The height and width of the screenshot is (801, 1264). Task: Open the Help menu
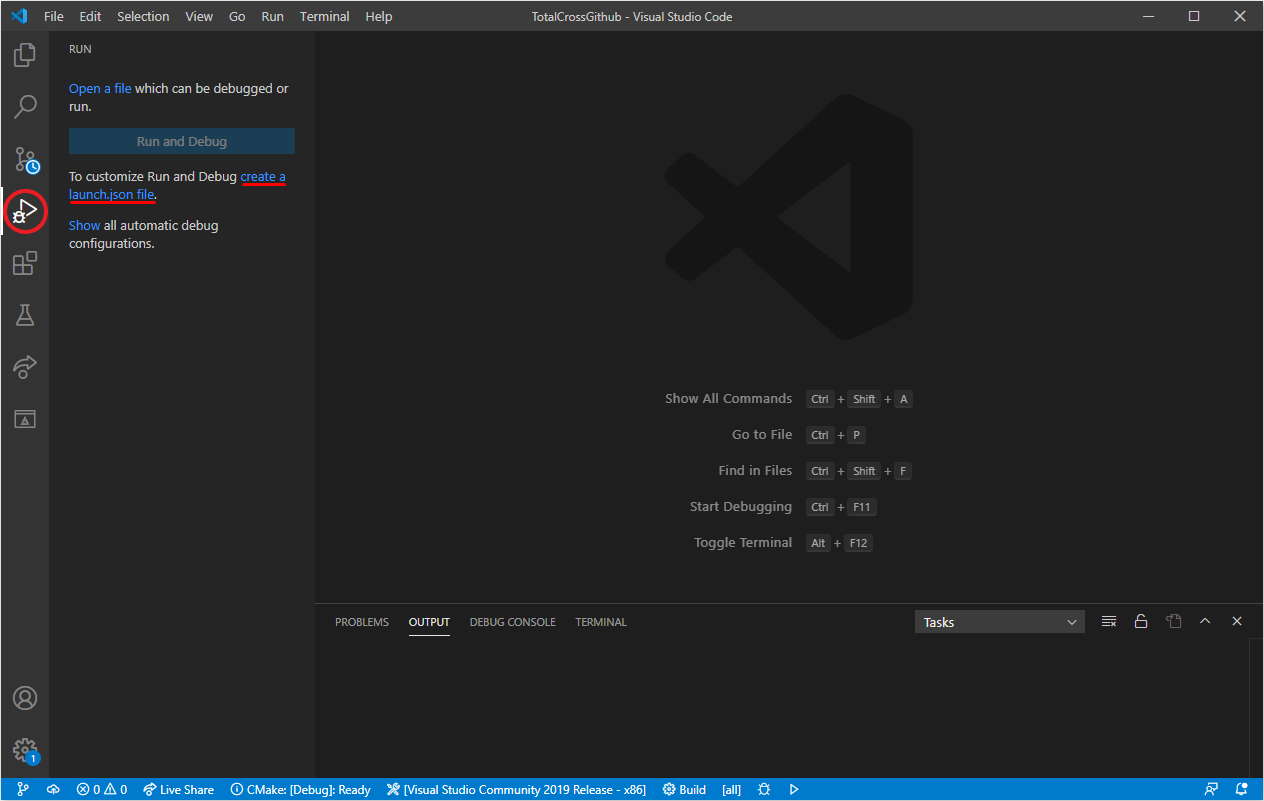pyautogui.click(x=379, y=16)
